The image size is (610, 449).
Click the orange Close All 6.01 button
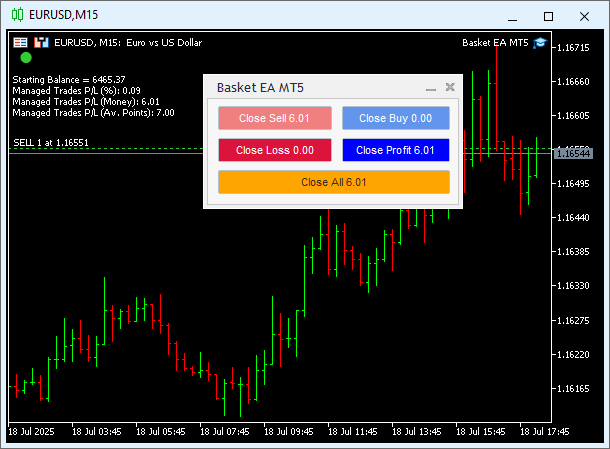pyautogui.click(x=334, y=182)
